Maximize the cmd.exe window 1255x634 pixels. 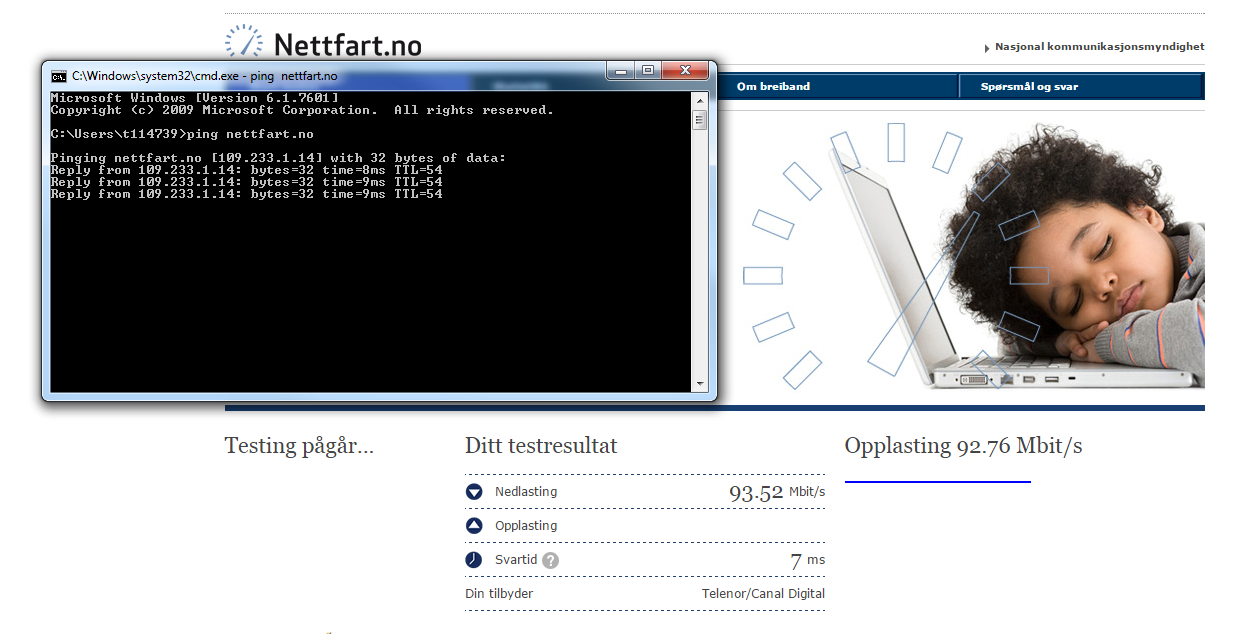point(648,71)
